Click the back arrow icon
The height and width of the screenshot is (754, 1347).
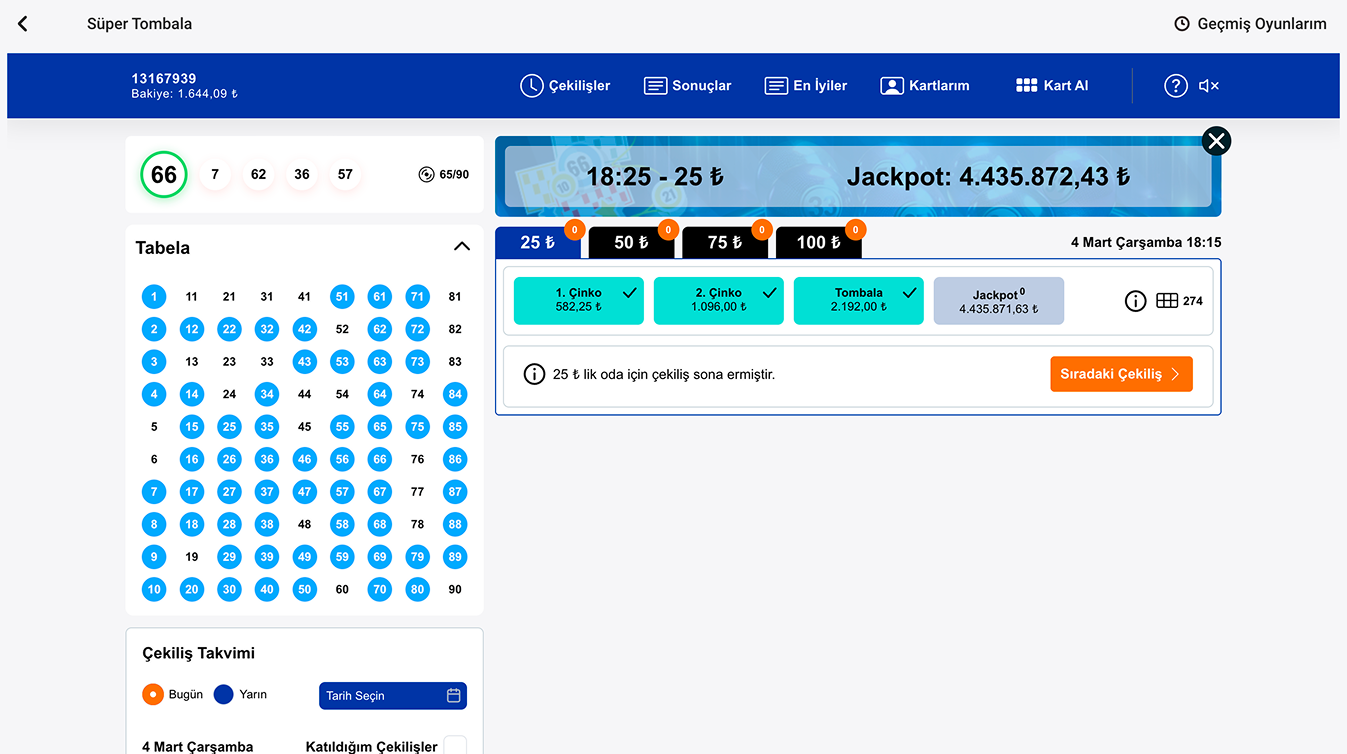point(23,24)
